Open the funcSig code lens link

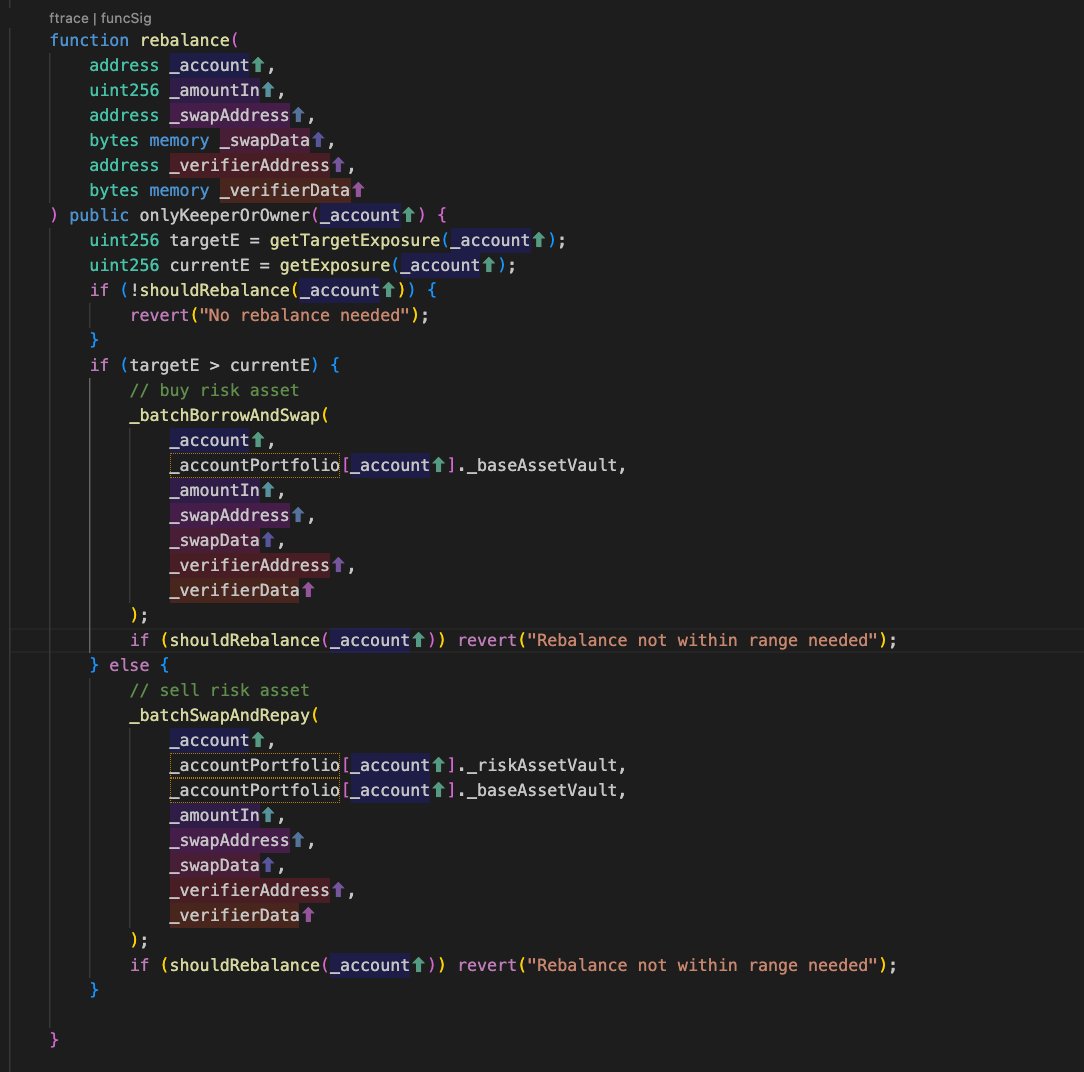[126, 18]
